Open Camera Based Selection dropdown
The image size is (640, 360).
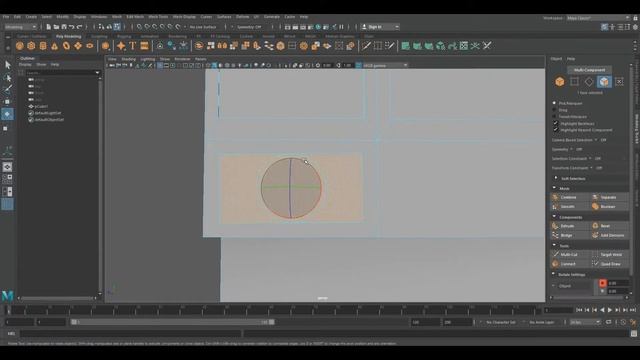pos(597,140)
